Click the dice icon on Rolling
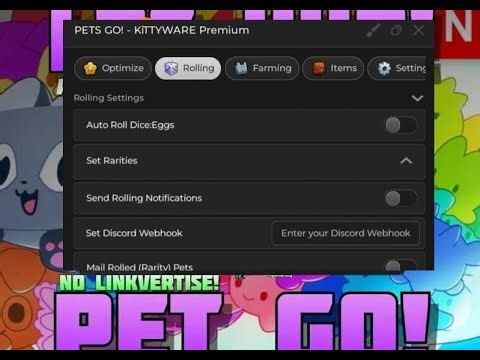This screenshot has height=360, width=480. 171,68
